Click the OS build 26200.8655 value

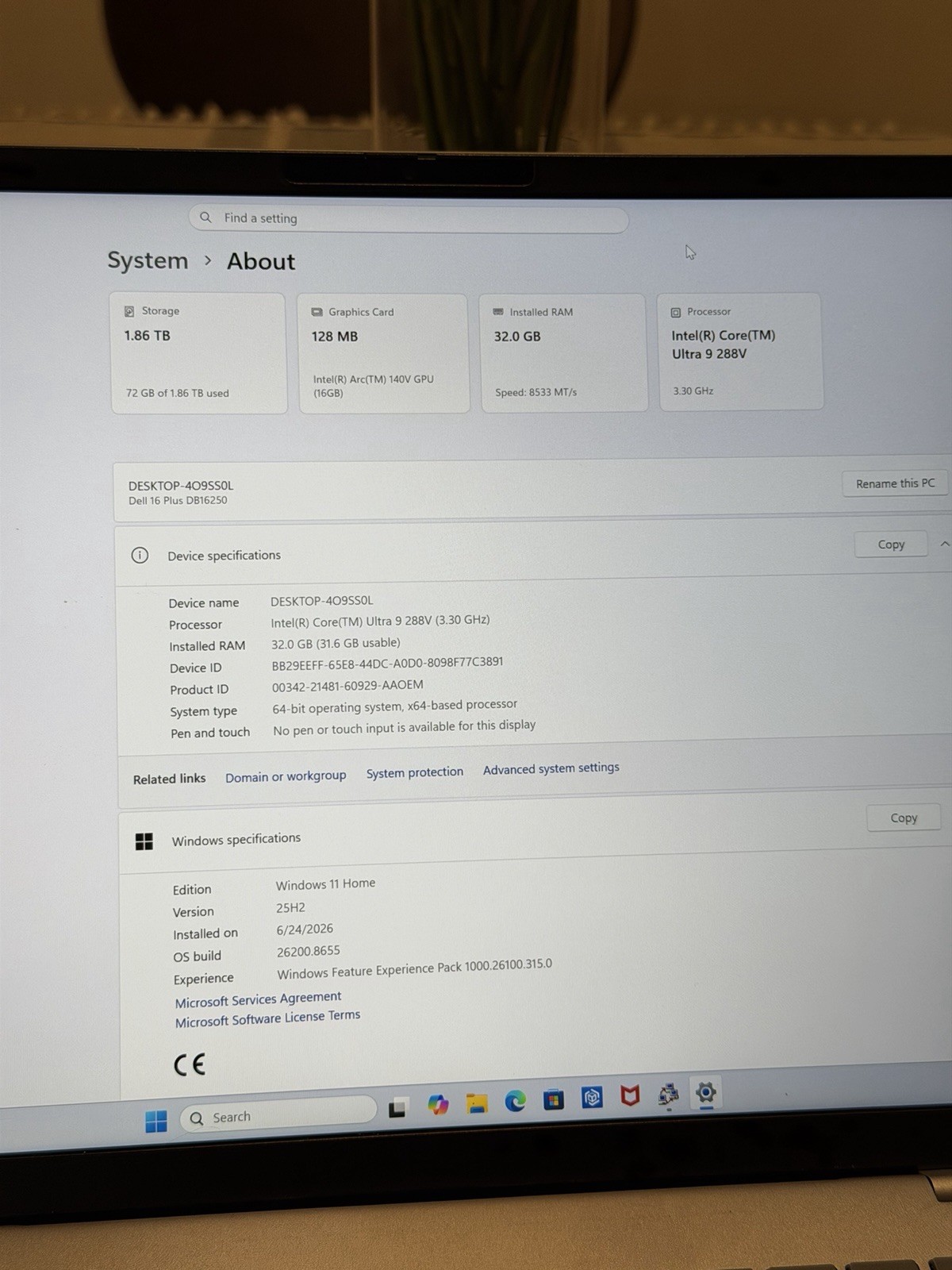(x=309, y=951)
